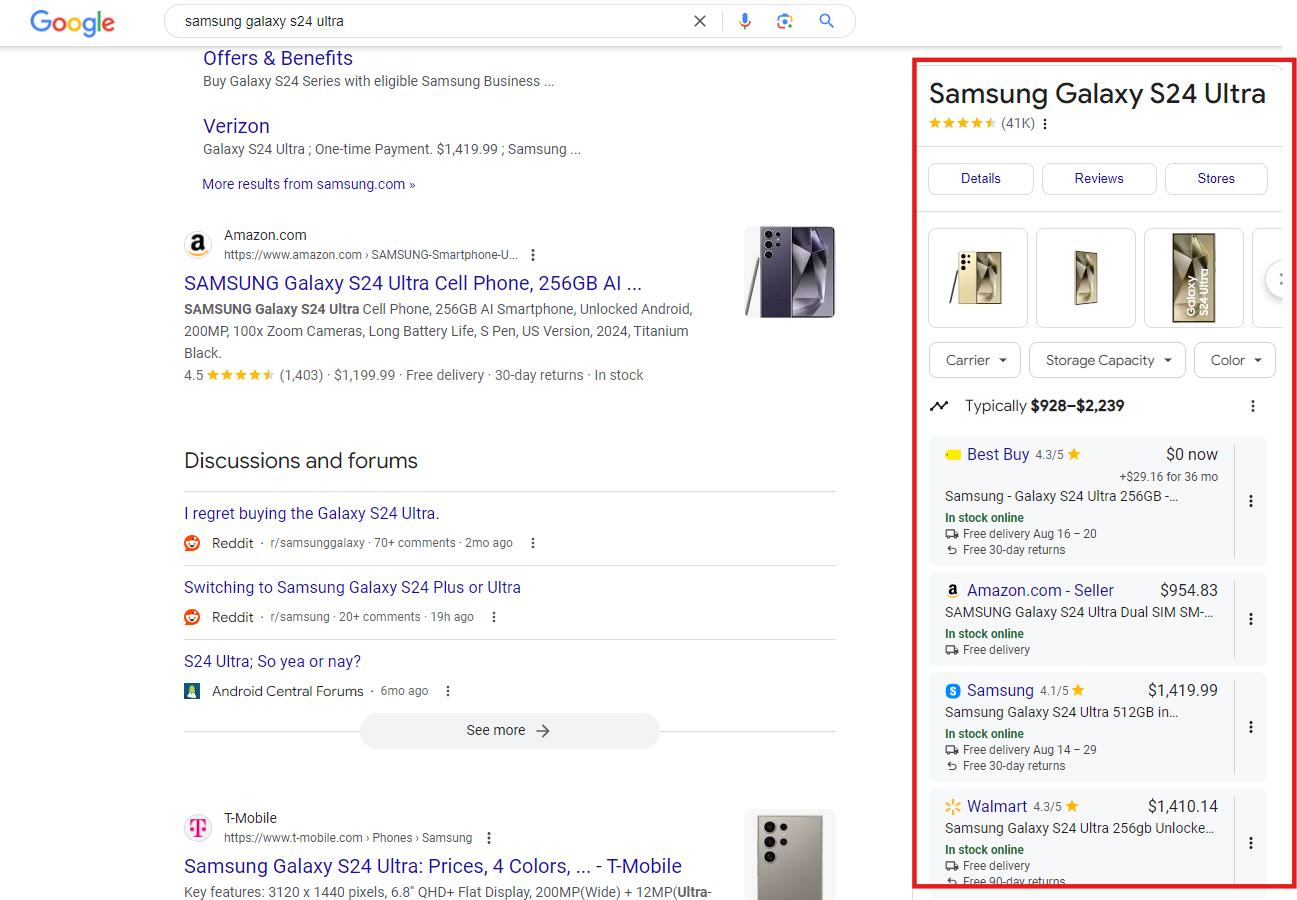Open the Offers & Benefits link
This screenshot has height=900, width=1297.
click(x=278, y=58)
